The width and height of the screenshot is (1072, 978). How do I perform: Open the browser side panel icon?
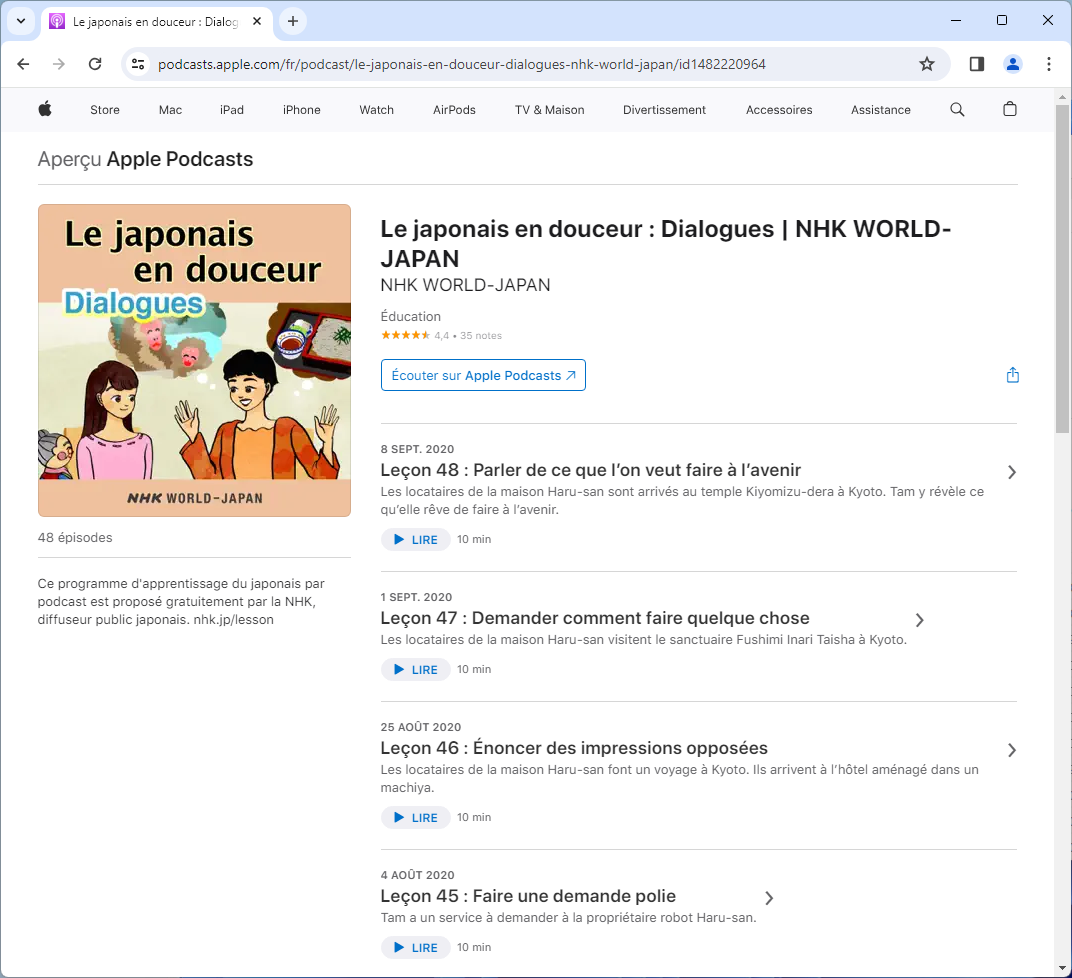977,64
